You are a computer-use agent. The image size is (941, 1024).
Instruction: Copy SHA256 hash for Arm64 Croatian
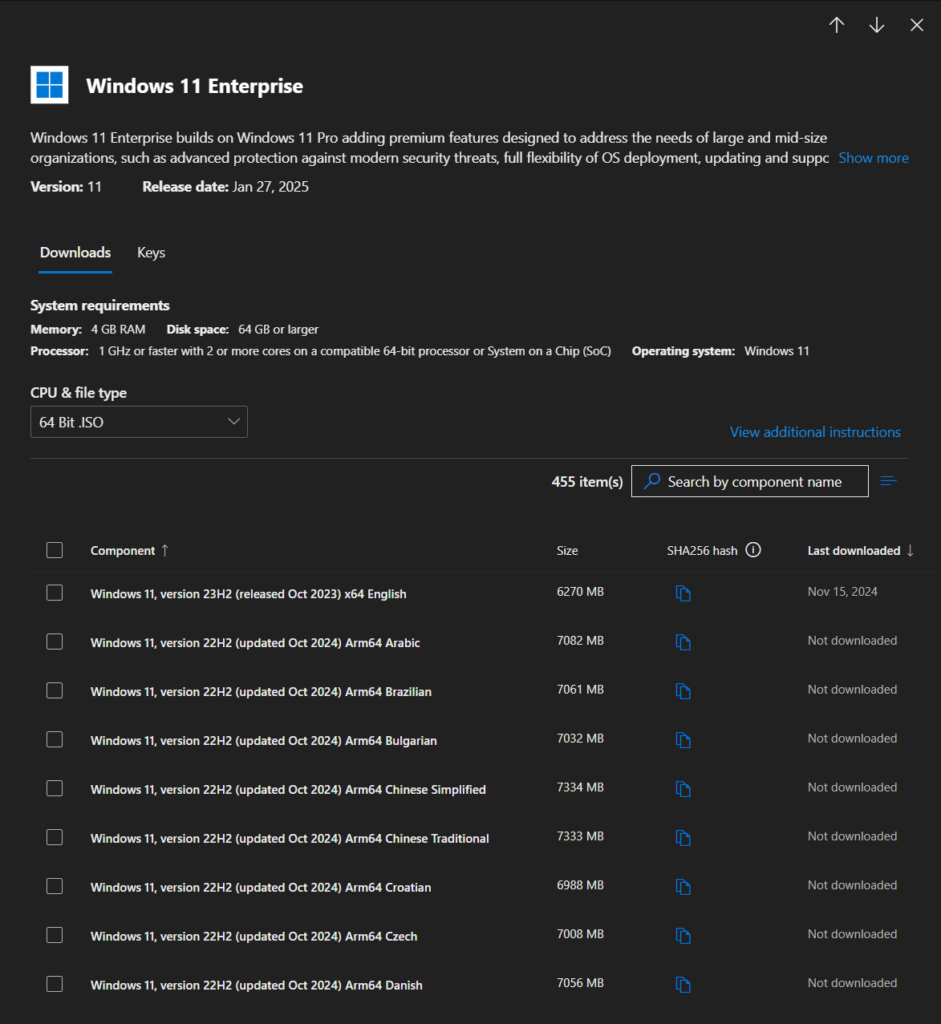pyautogui.click(x=683, y=887)
